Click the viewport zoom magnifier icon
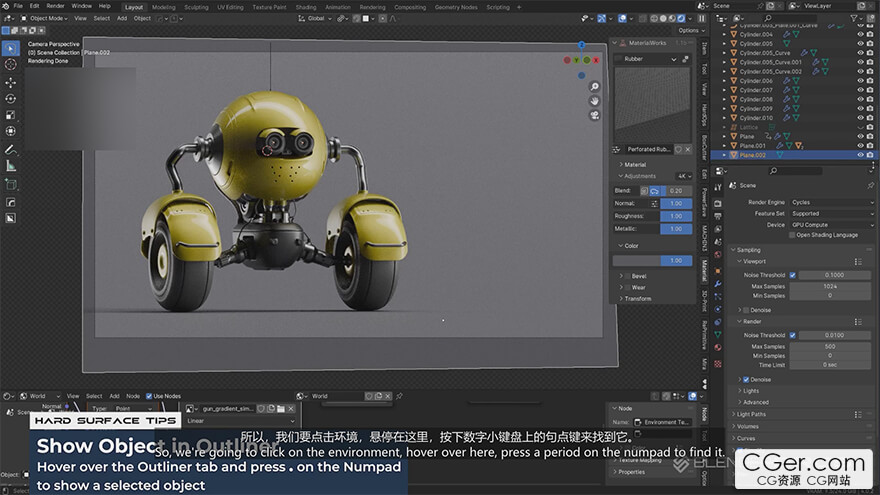The height and width of the screenshot is (495, 880). click(x=594, y=87)
